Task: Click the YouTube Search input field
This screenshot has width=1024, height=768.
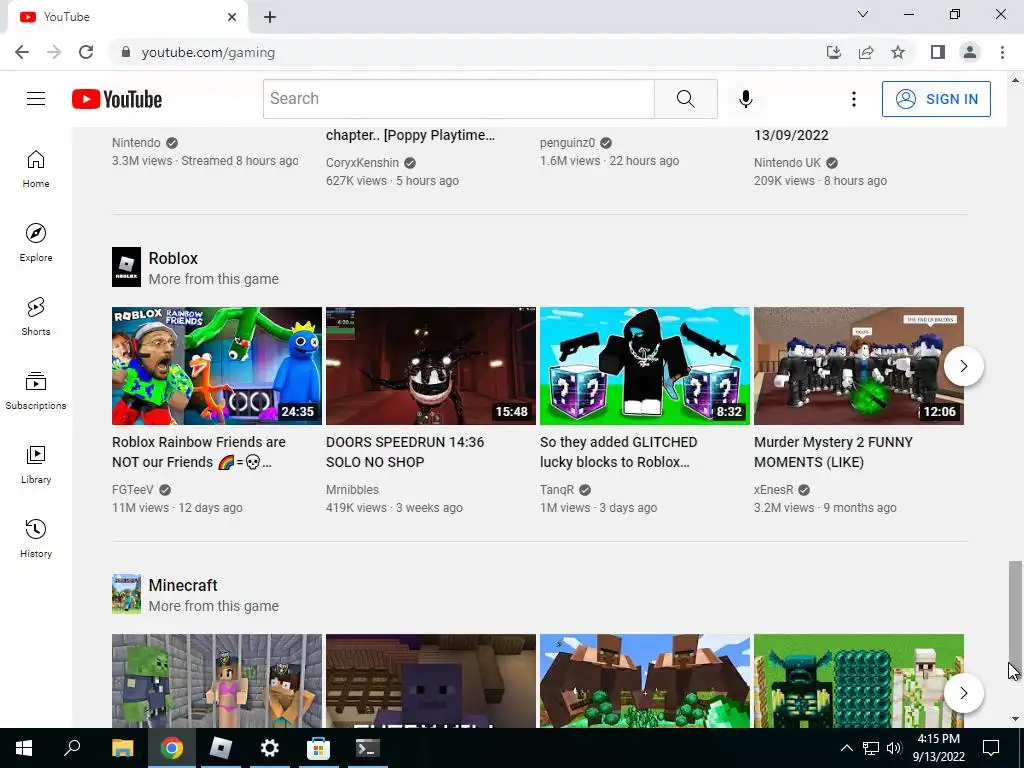Action: coord(458,99)
